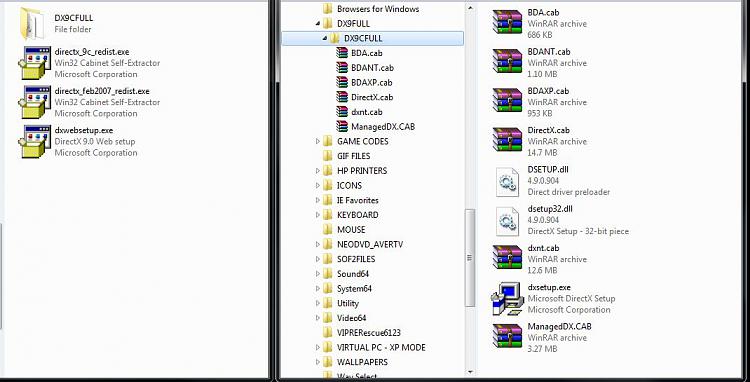Click the DirectX.cab archive icon in tree
This screenshot has height=382, width=750.
tap(342, 97)
